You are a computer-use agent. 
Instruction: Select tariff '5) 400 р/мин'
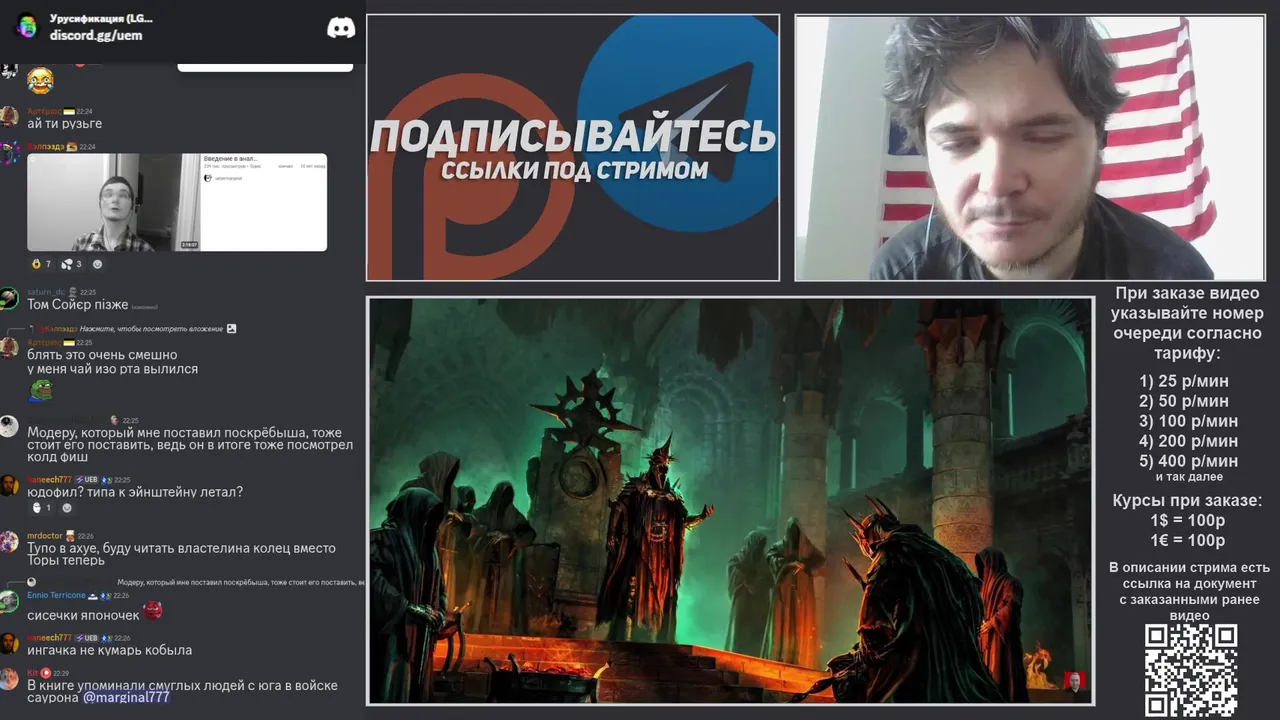[x=1188, y=461]
